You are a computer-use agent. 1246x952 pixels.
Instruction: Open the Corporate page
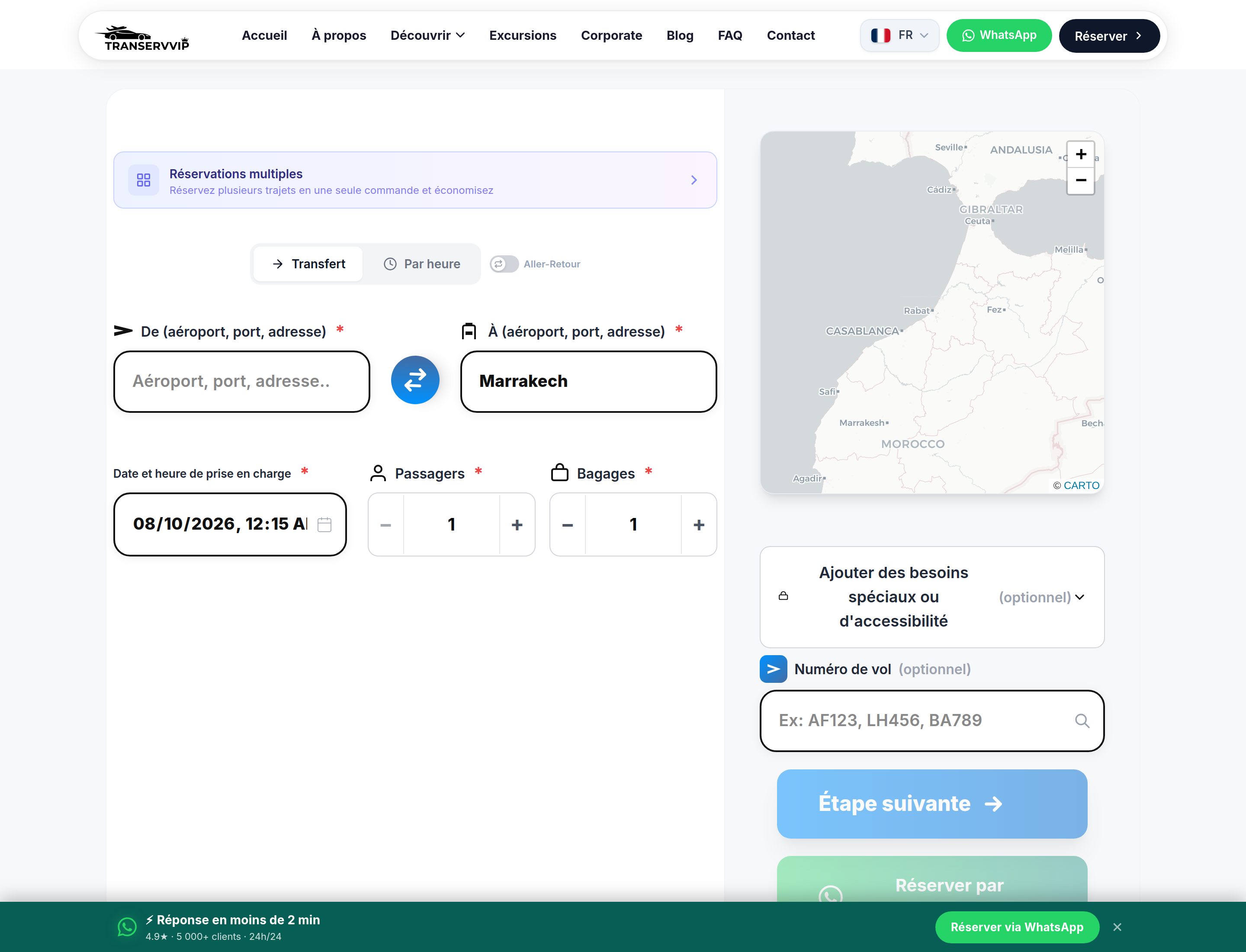click(x=611, y=35)
